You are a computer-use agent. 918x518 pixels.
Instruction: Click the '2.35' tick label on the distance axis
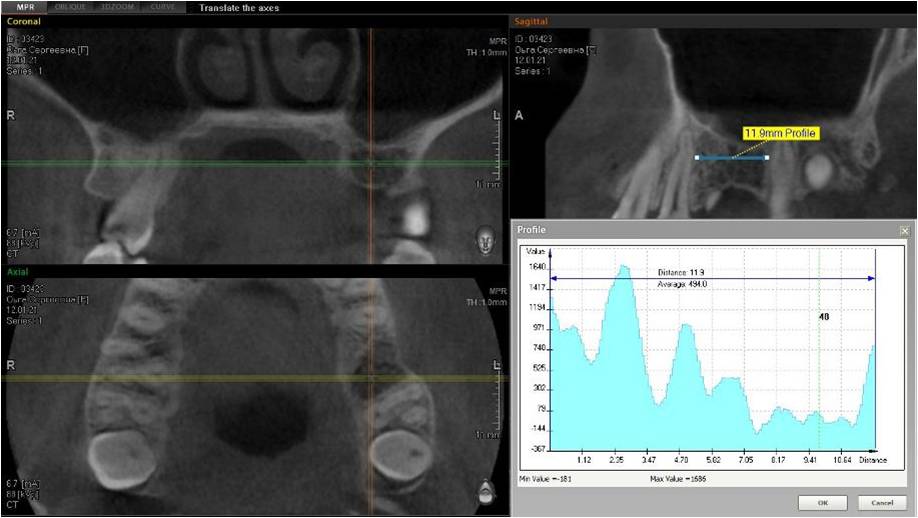(616, 460)
